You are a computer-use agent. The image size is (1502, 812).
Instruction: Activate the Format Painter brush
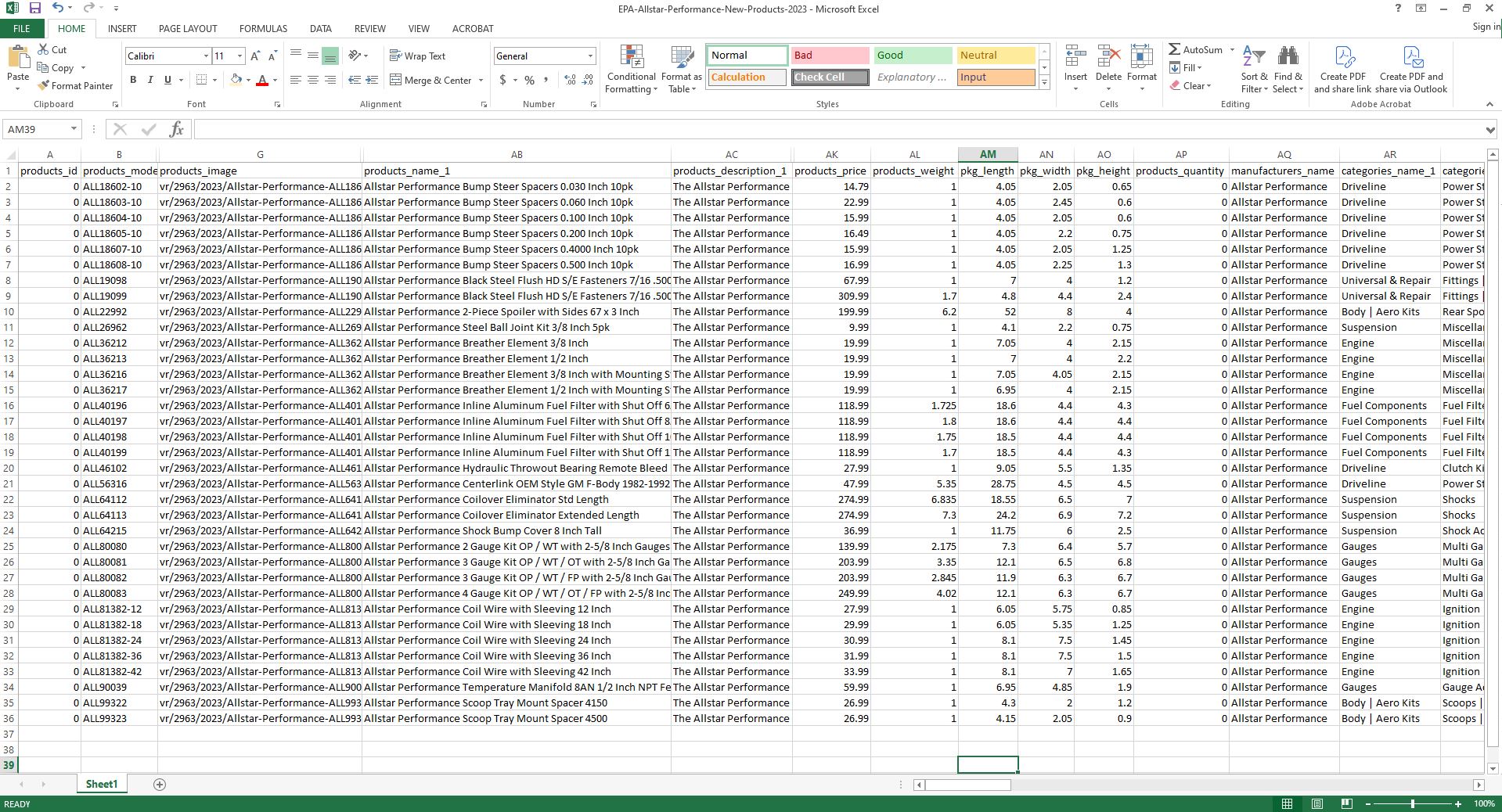point(75,86)
